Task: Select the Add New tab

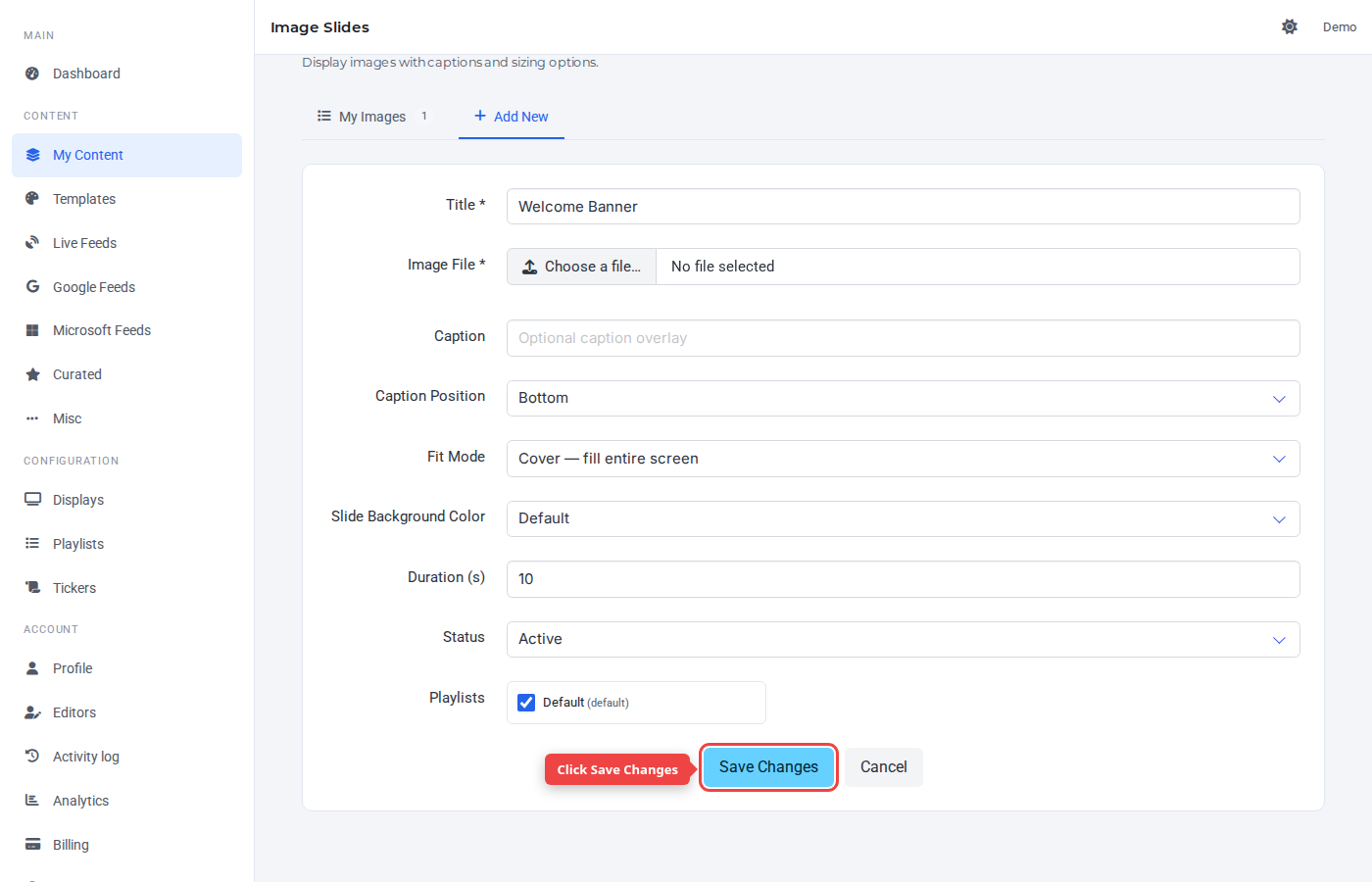Action: pos(512,116)
